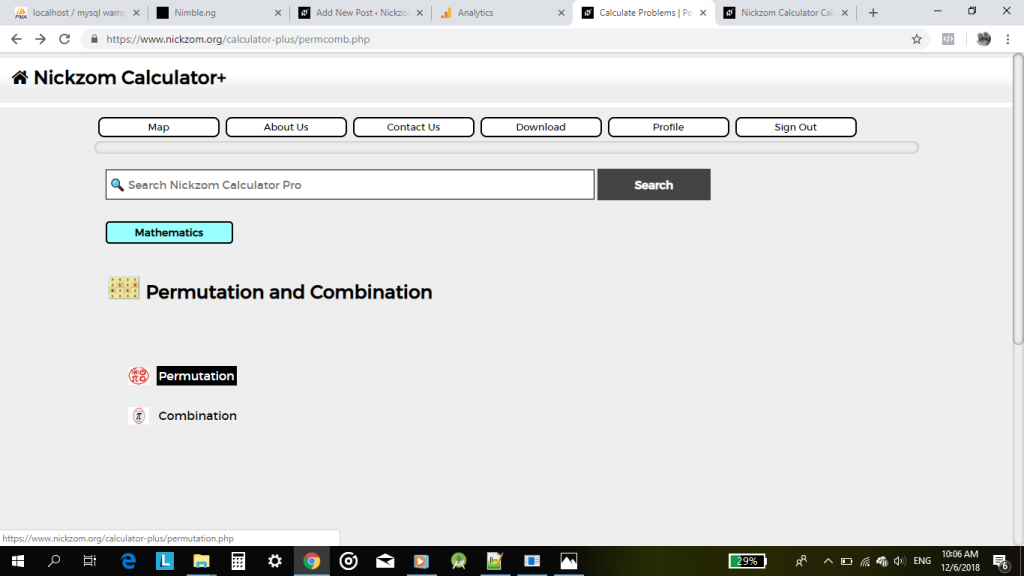
Task: Show hidden system tray icons
Action: (x=828, y=561)
